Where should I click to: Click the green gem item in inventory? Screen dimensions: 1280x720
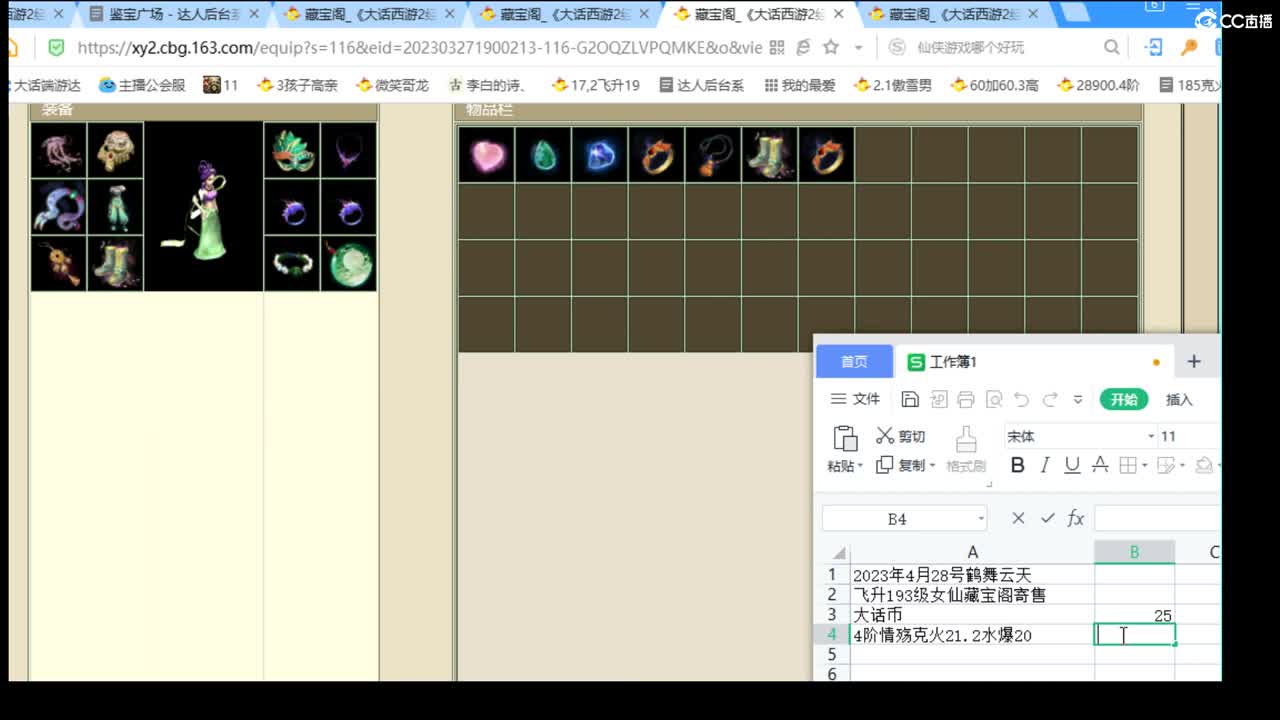point(543,154)
